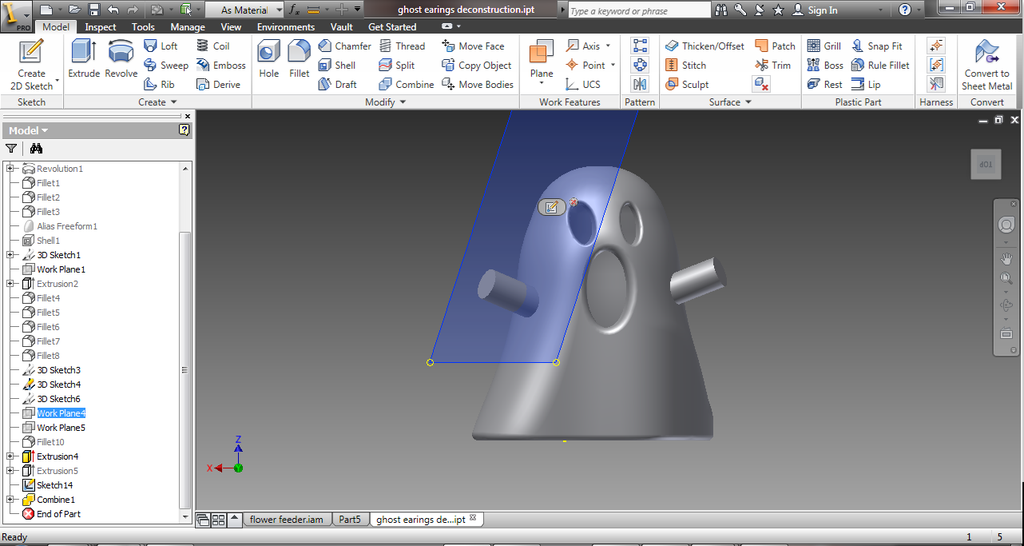The height and width of the screenshot is (546, 1024).
Task: Expand the Combine1 tree node
Action: coord(10,500)
